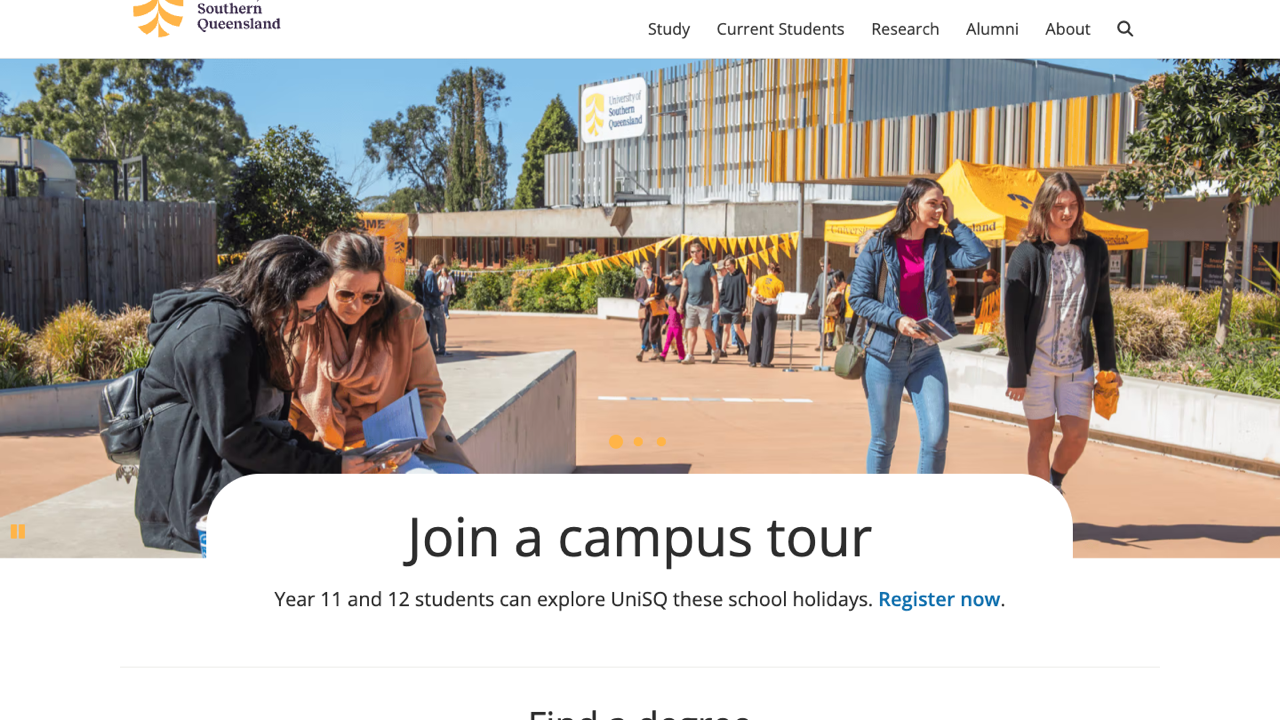Select the second carousel slide dot
This screenshot has height=720, width=1280.
point(638,441)
